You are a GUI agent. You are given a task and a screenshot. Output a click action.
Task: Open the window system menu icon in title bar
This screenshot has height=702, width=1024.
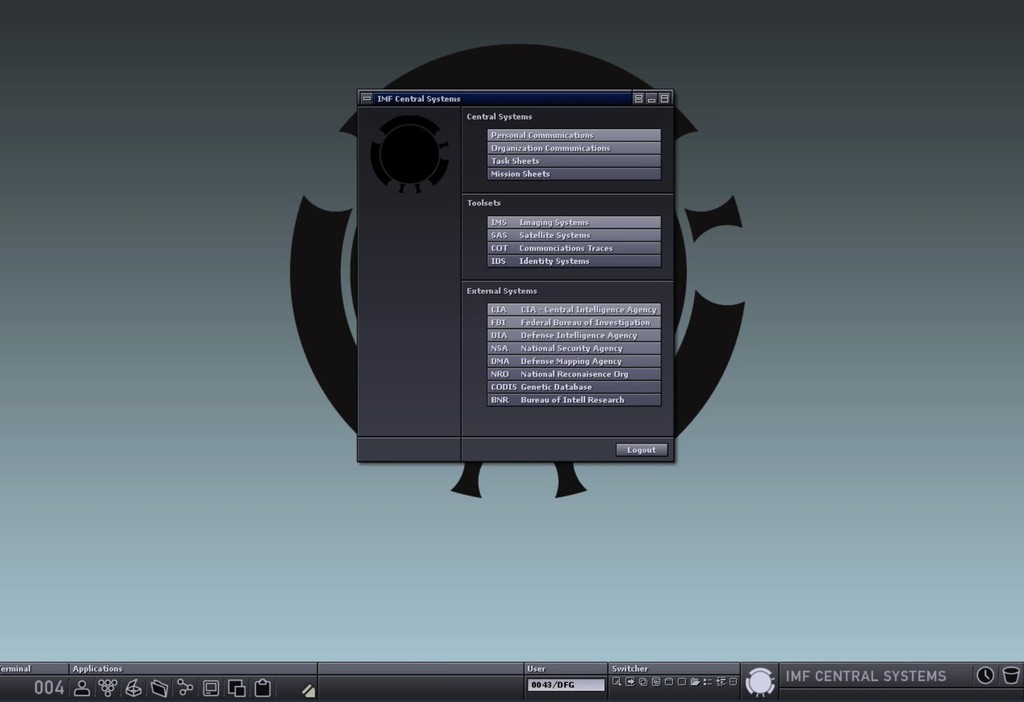(366, 98)
